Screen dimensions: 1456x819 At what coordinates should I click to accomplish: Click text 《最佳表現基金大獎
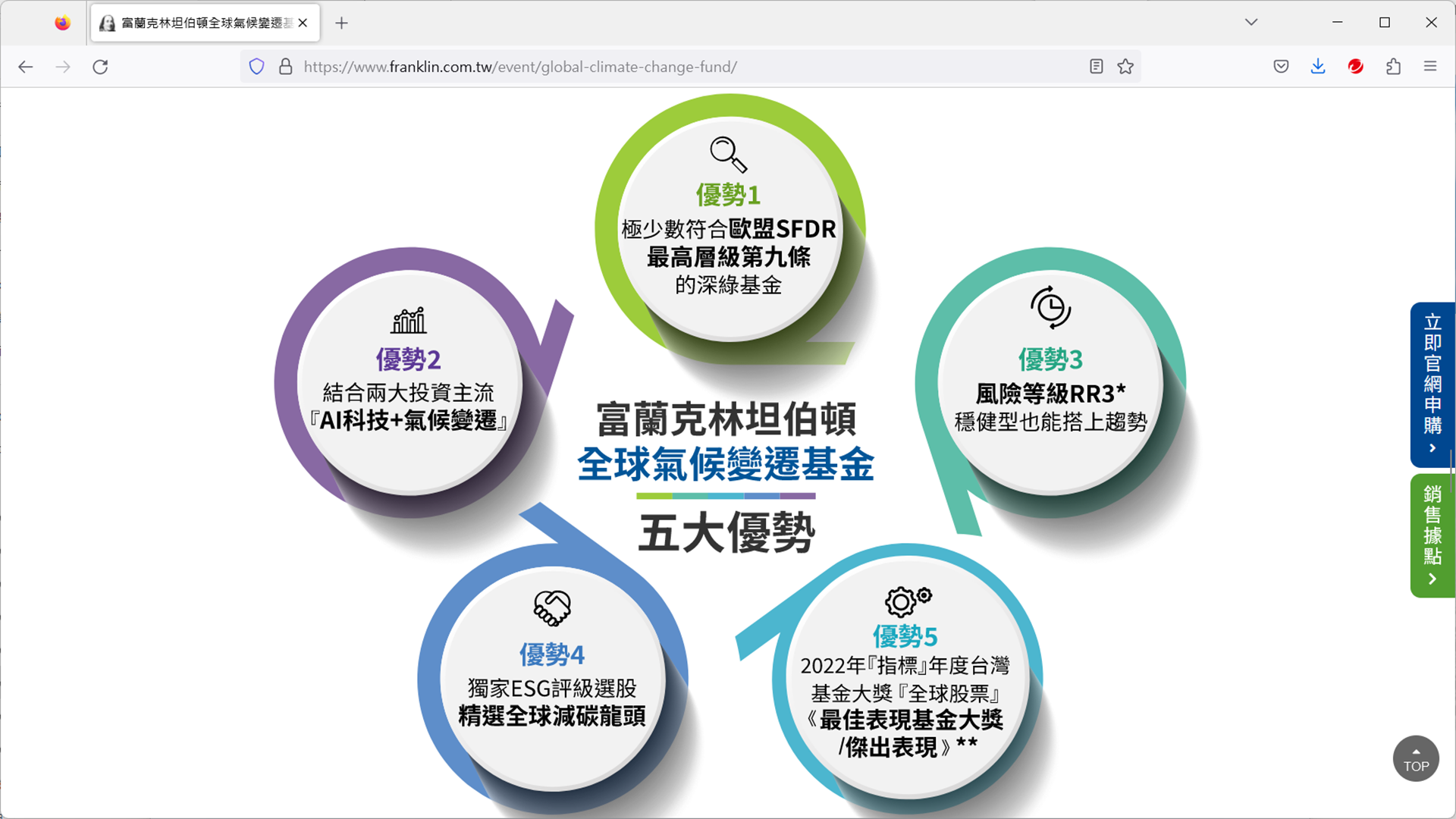tap(905, 720)
